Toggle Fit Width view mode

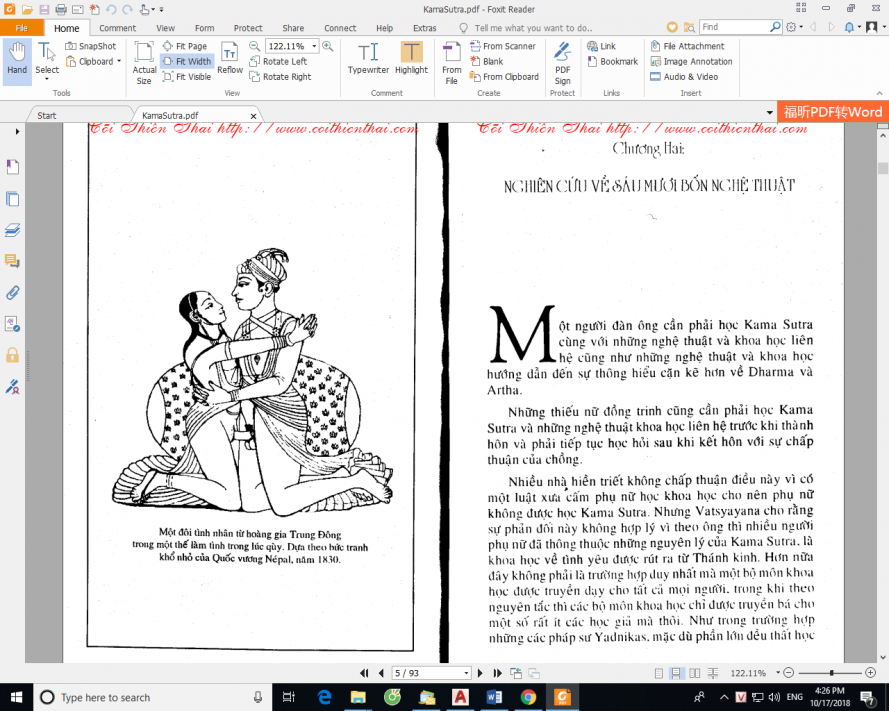[x=187, y=62]
